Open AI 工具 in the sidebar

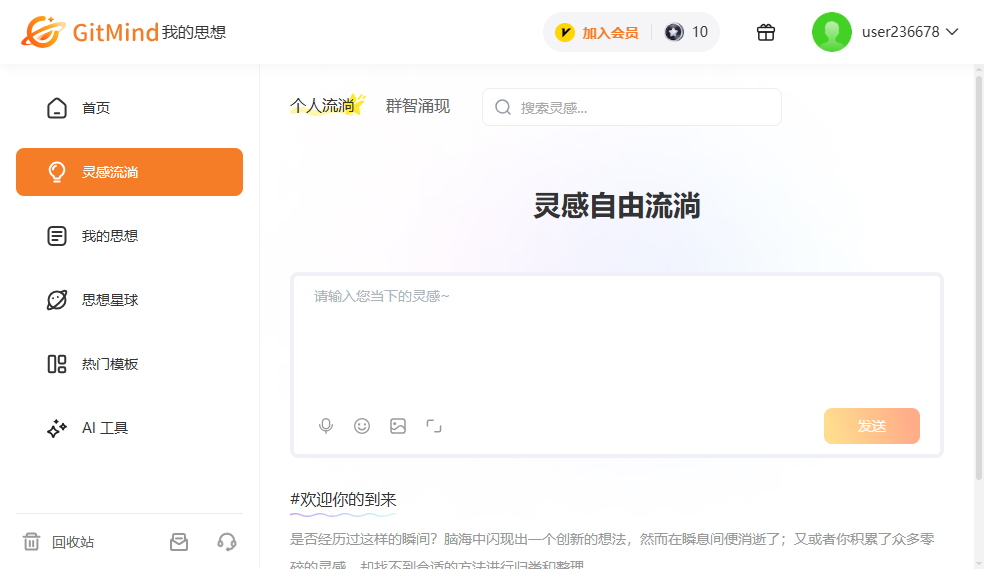pyautogui.click(x=129, y=428)
